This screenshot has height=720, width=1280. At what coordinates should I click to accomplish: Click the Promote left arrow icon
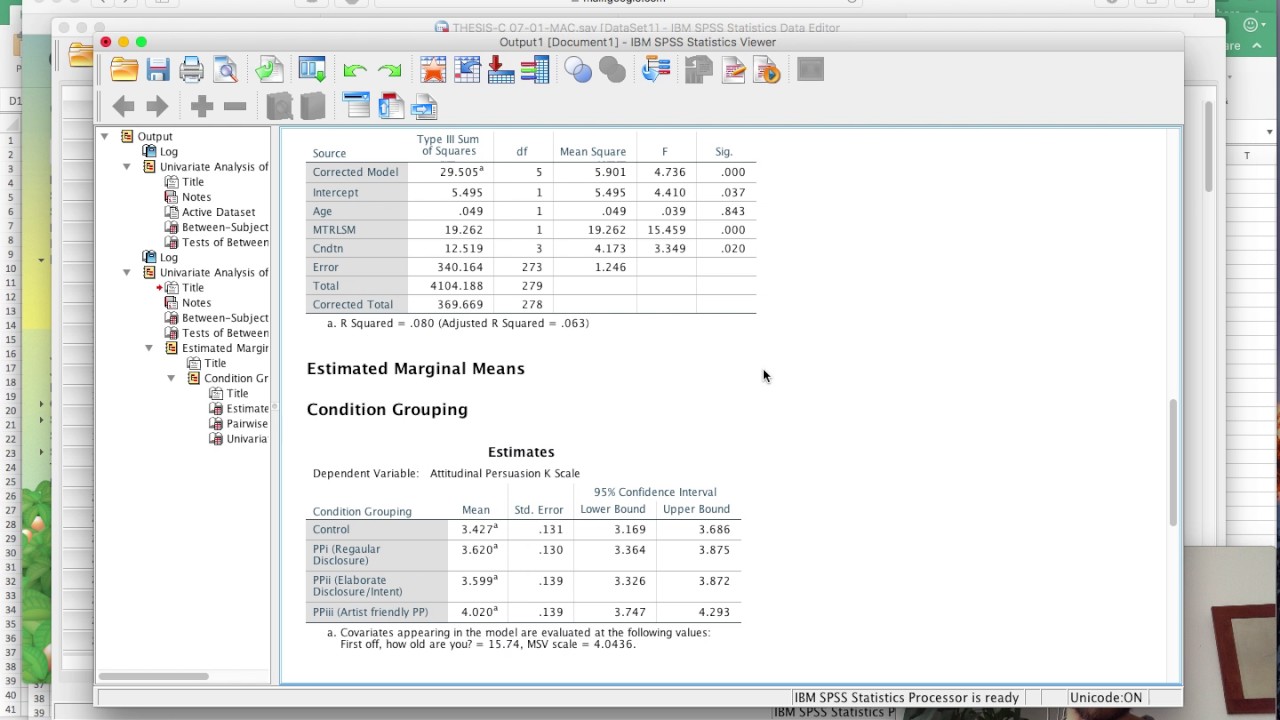point(123,106)
